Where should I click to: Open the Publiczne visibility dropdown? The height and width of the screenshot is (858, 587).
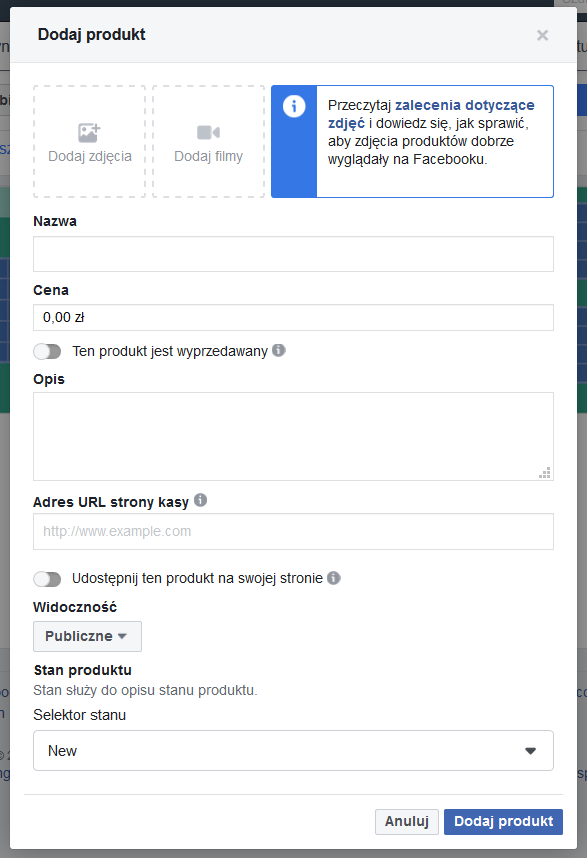click(x=88, y=636)
